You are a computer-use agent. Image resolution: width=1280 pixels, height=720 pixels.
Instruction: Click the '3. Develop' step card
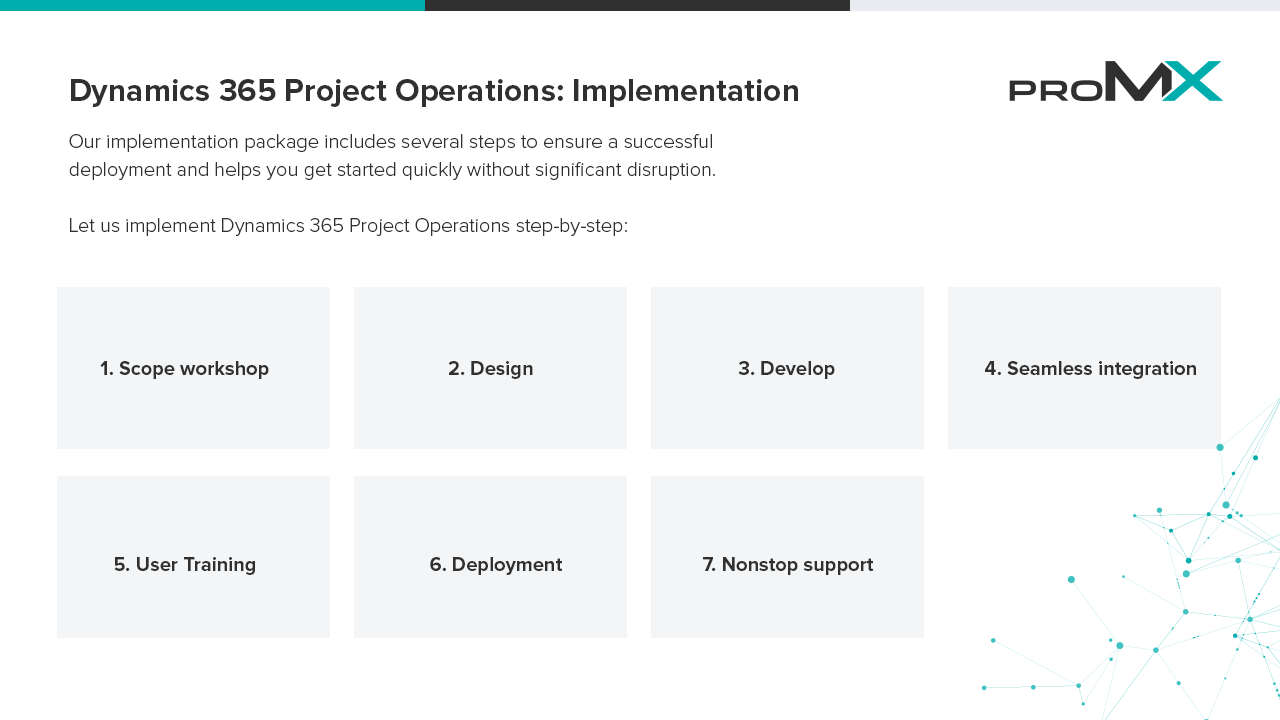787,368
